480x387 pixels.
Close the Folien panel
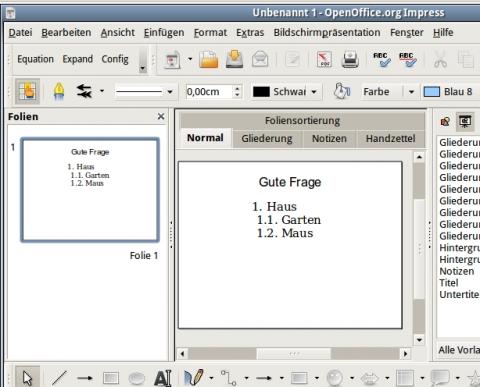(x=161, y=116)
